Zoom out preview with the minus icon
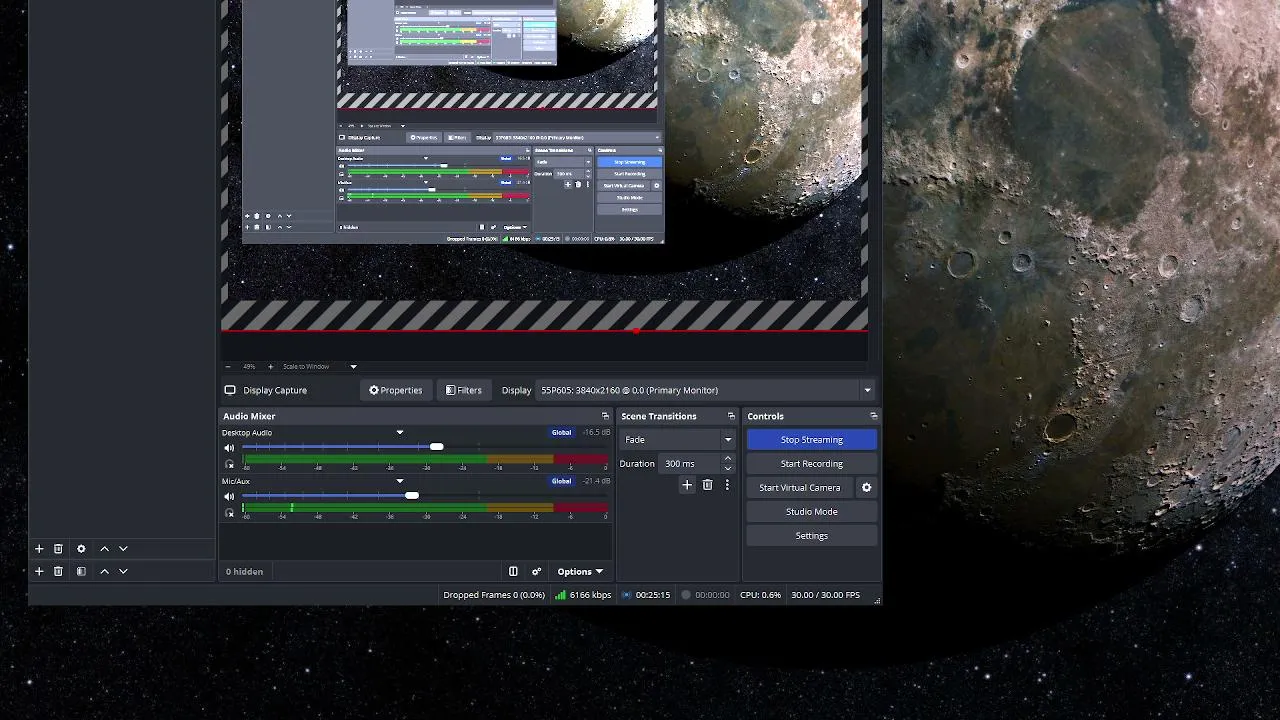This screenshot has height=720, width=1280. 227,367
